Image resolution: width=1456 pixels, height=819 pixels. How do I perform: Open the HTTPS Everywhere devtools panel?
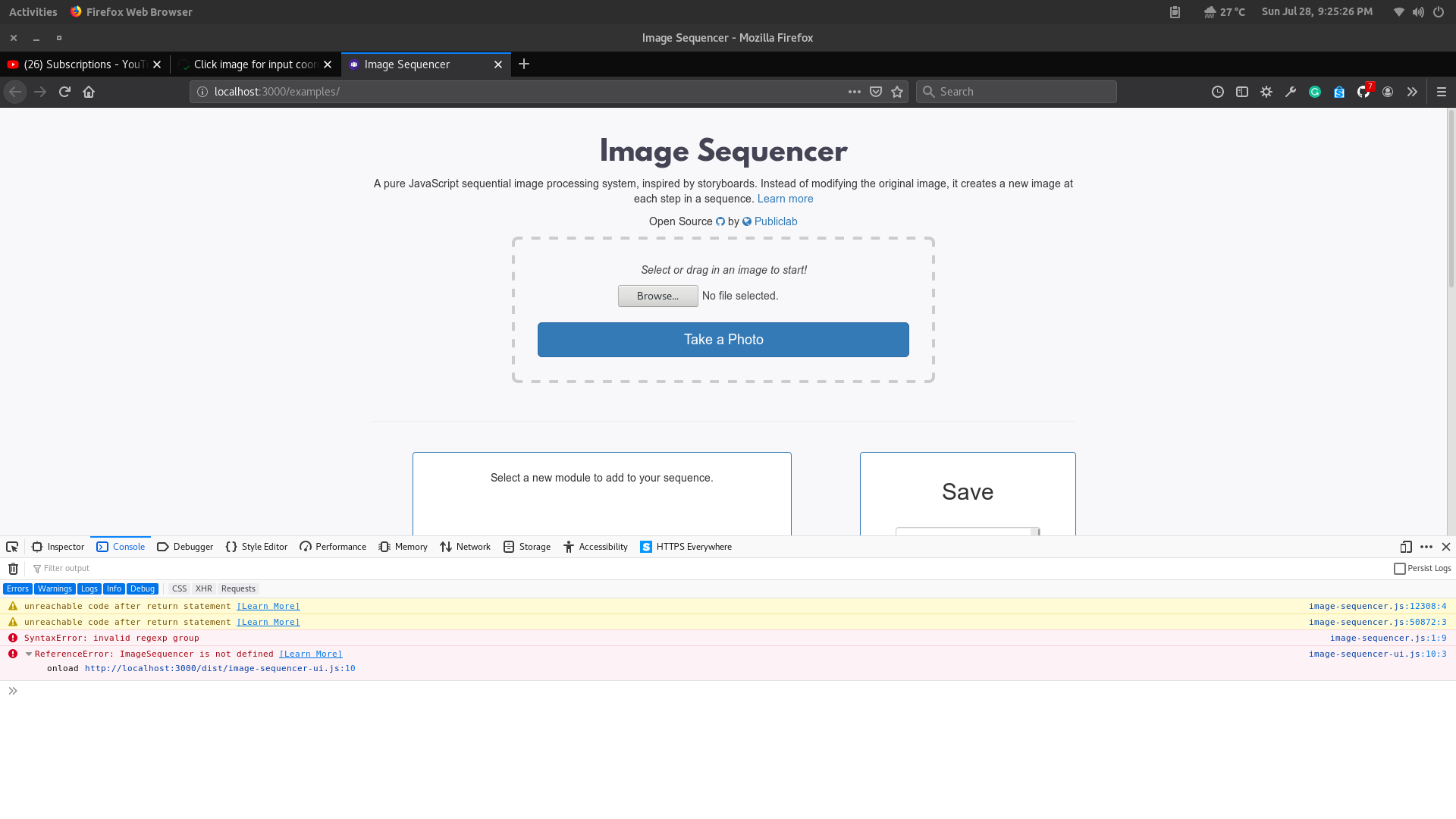685,547
